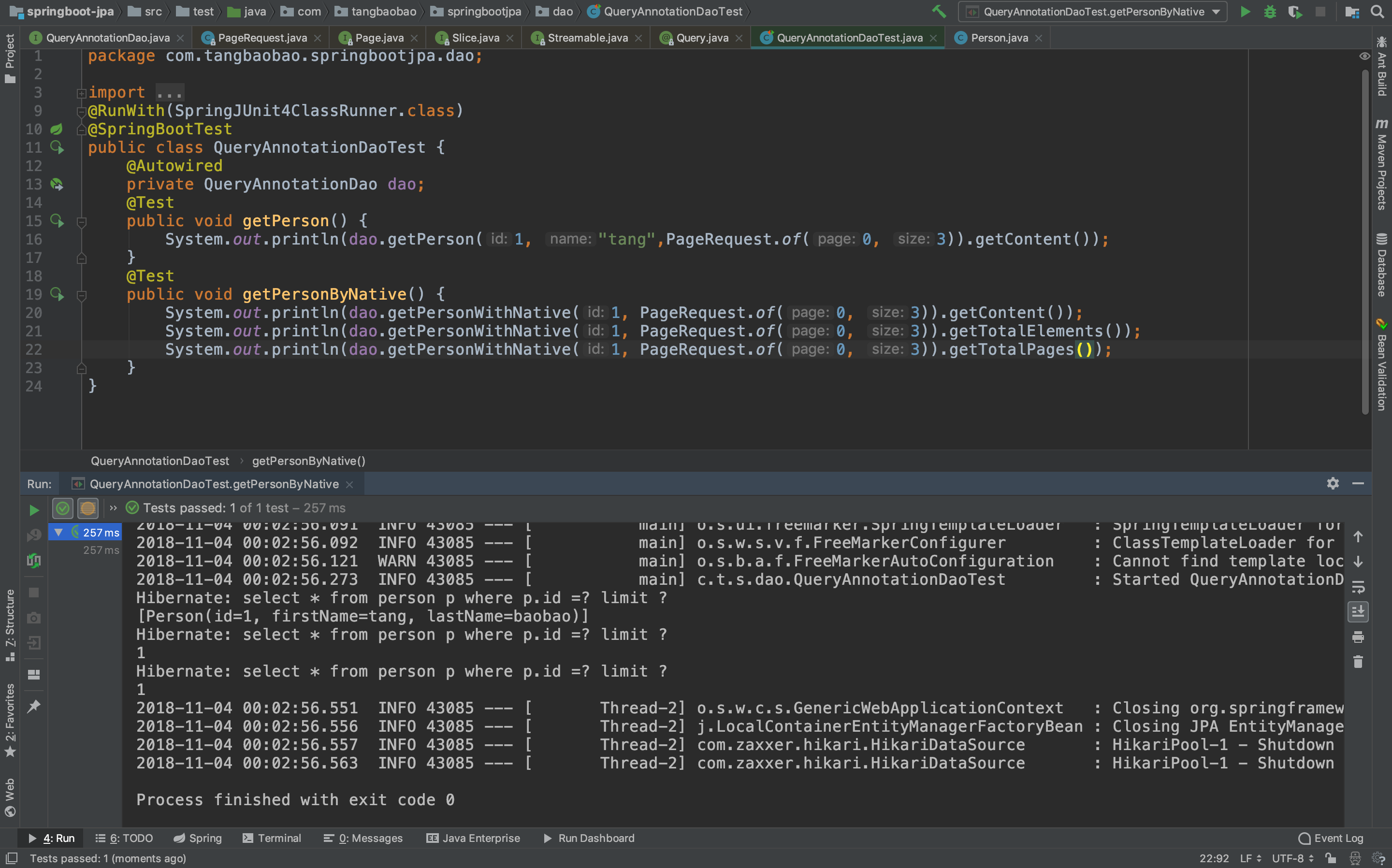This screenshot has width=1392, height=868.
Task: Collapse the 257 ms test tree node
Action: pyautogui.click(x=58, y=532)
